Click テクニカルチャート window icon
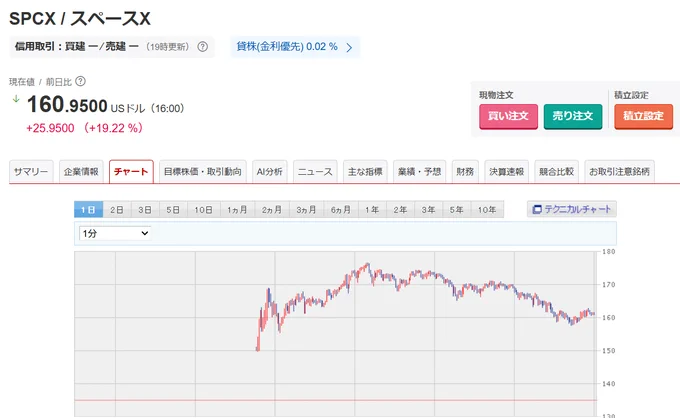680x418 pixels. [537, 209]
